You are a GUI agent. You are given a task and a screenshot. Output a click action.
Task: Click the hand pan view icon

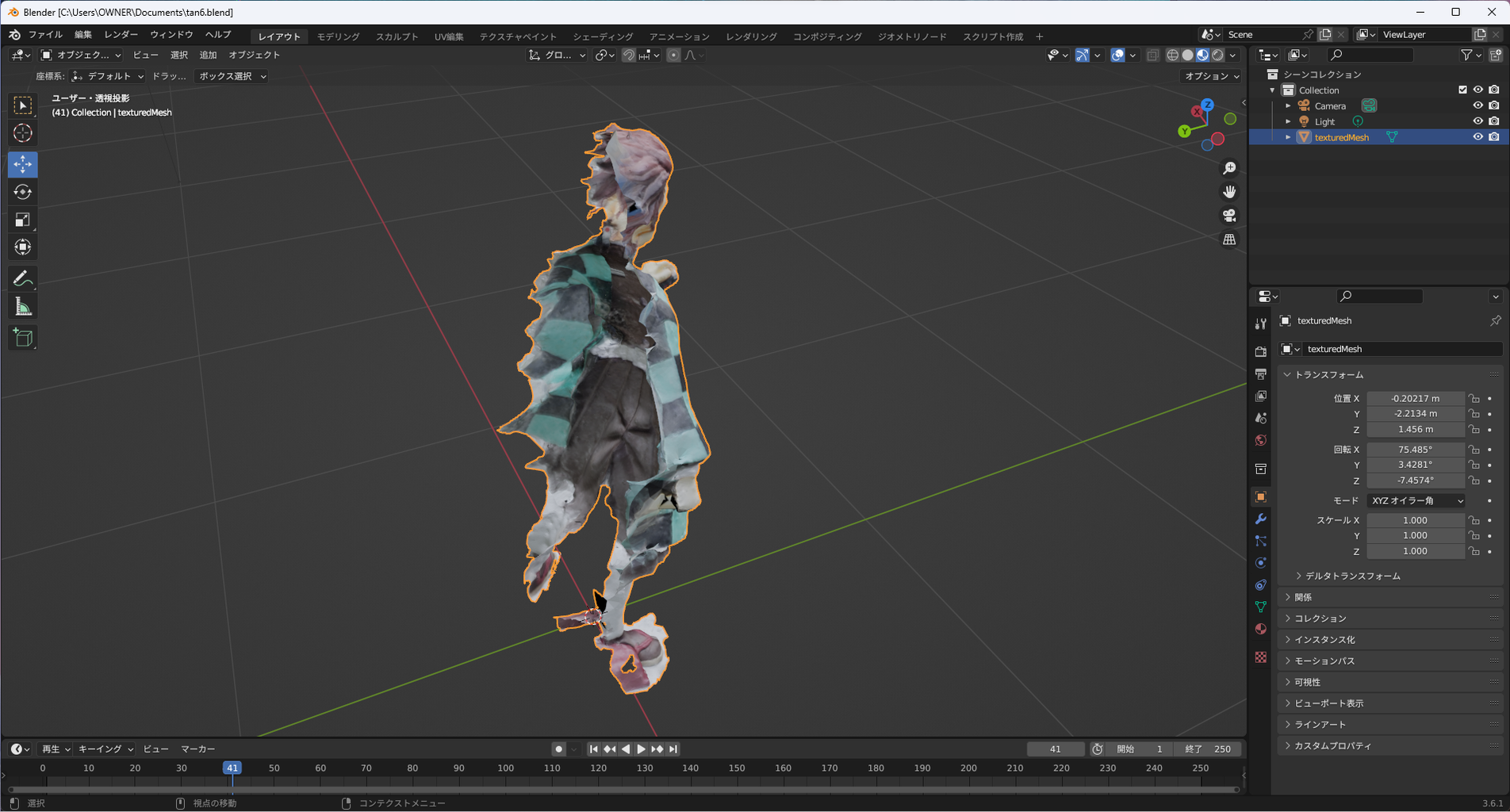pos(1229,192)
